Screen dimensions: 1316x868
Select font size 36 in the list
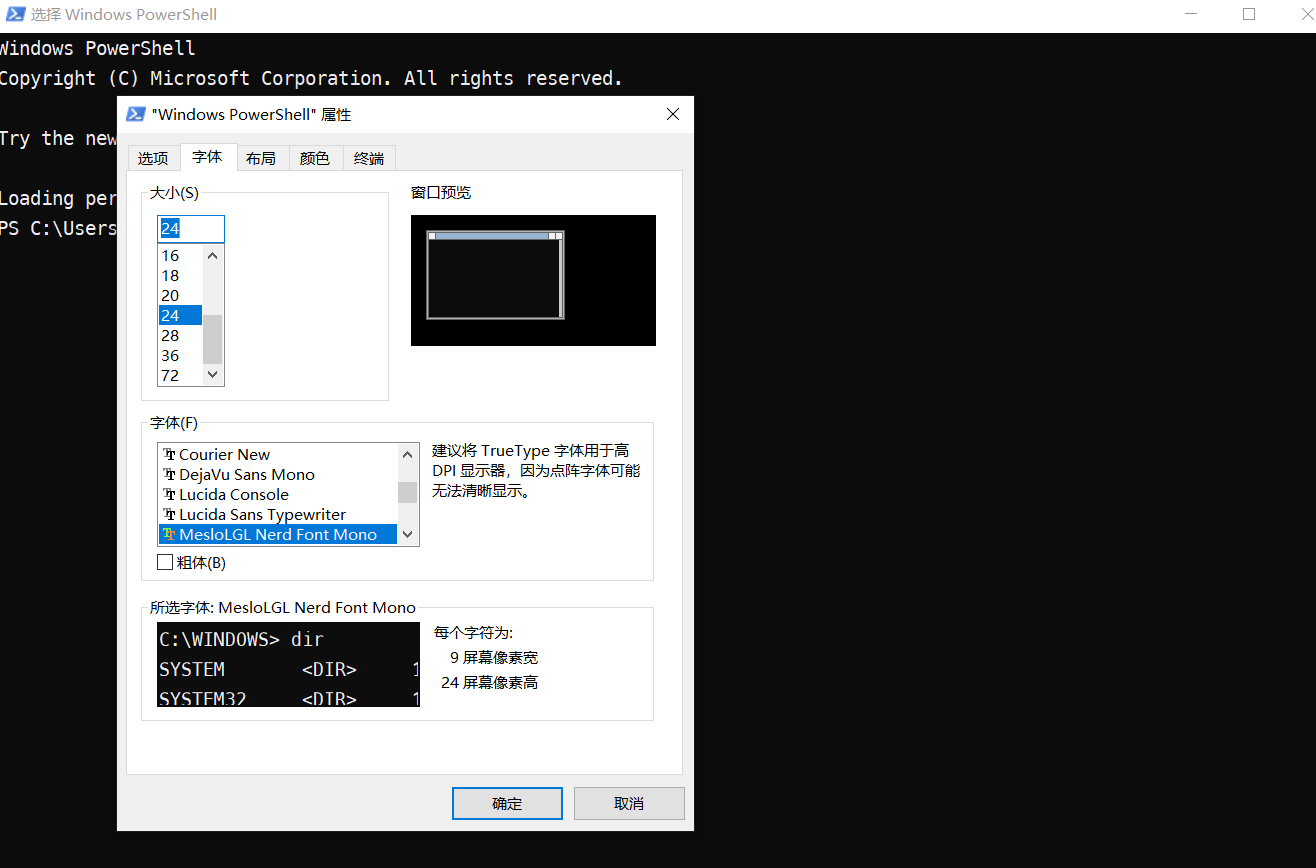coord(180,355)
